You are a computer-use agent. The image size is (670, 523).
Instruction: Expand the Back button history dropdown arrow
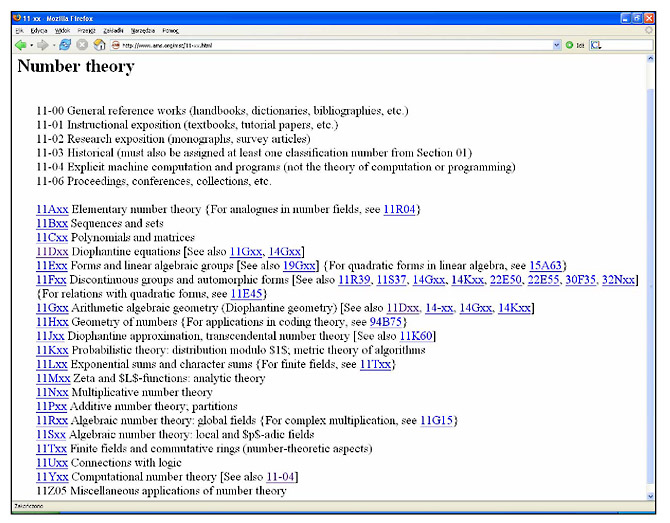(32, 45)
